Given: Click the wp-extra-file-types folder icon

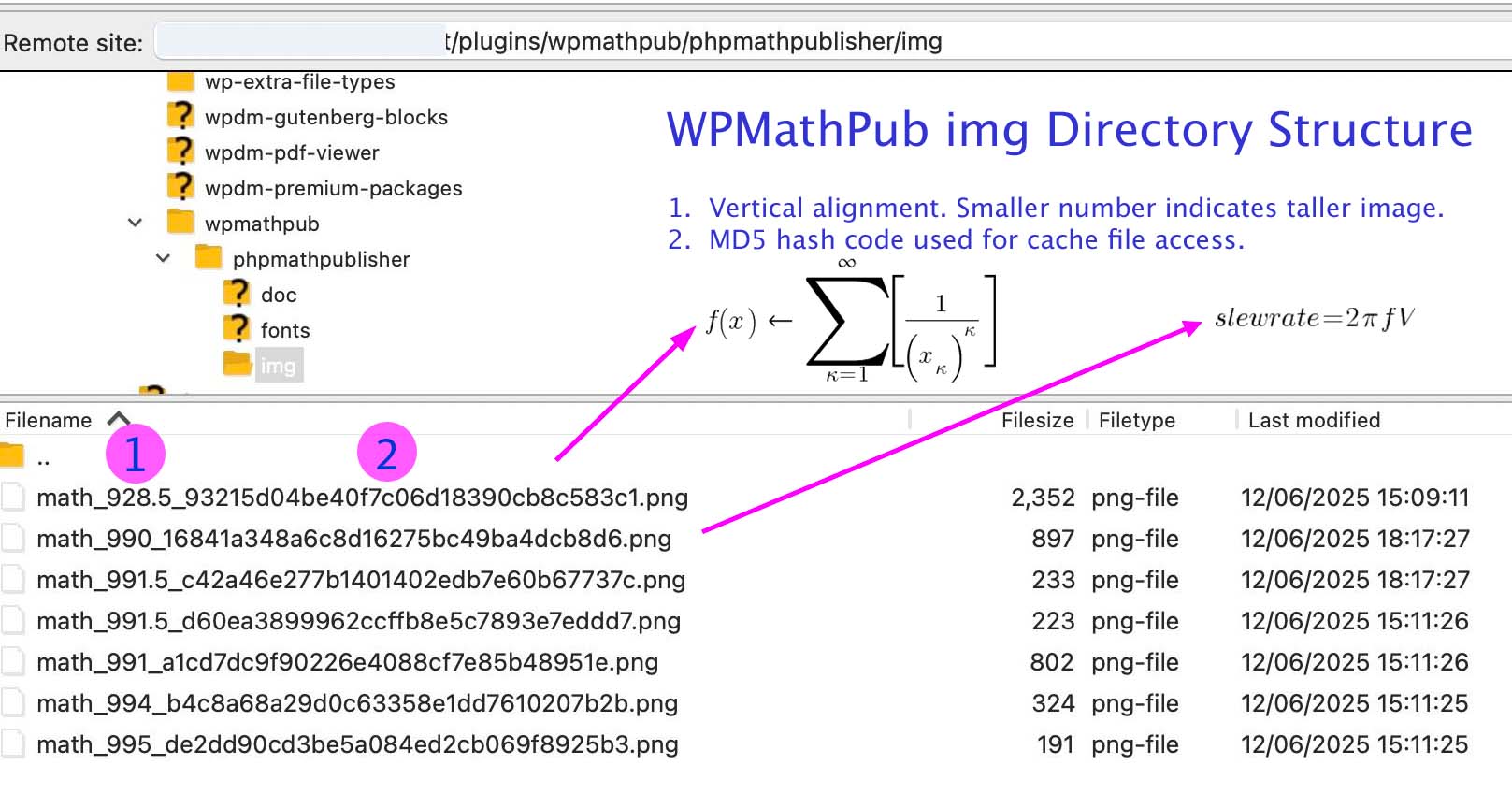Looking at the screenshot, I should tap(180, 82).
